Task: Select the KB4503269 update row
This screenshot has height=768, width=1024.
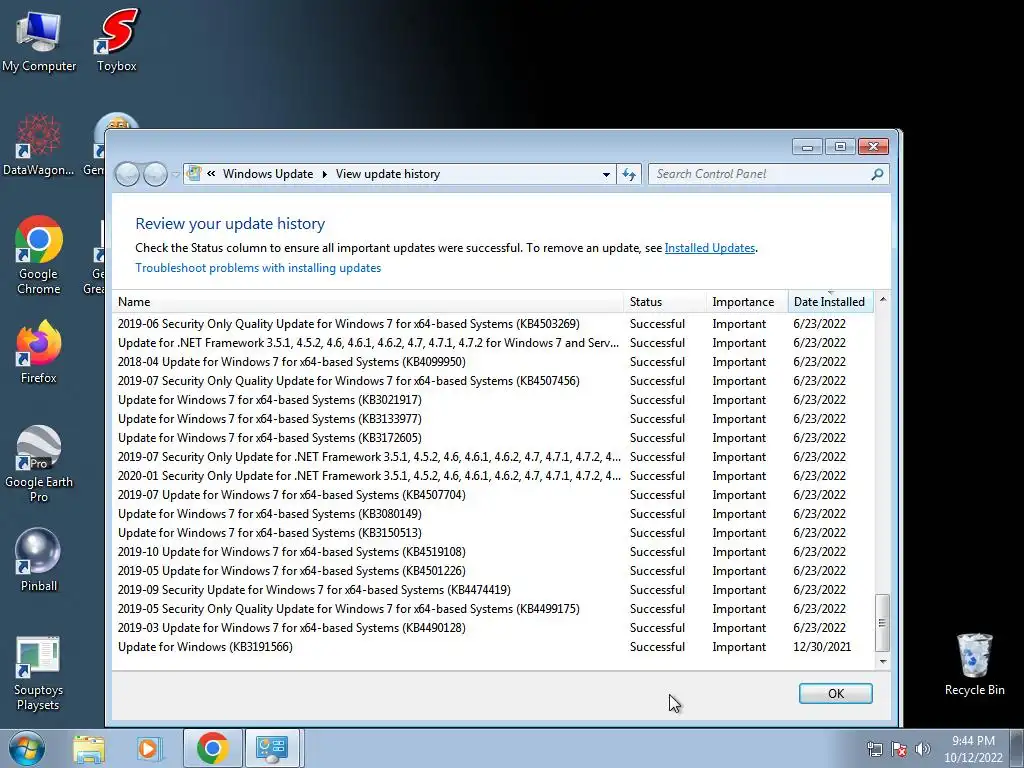Action: point(493,324)
